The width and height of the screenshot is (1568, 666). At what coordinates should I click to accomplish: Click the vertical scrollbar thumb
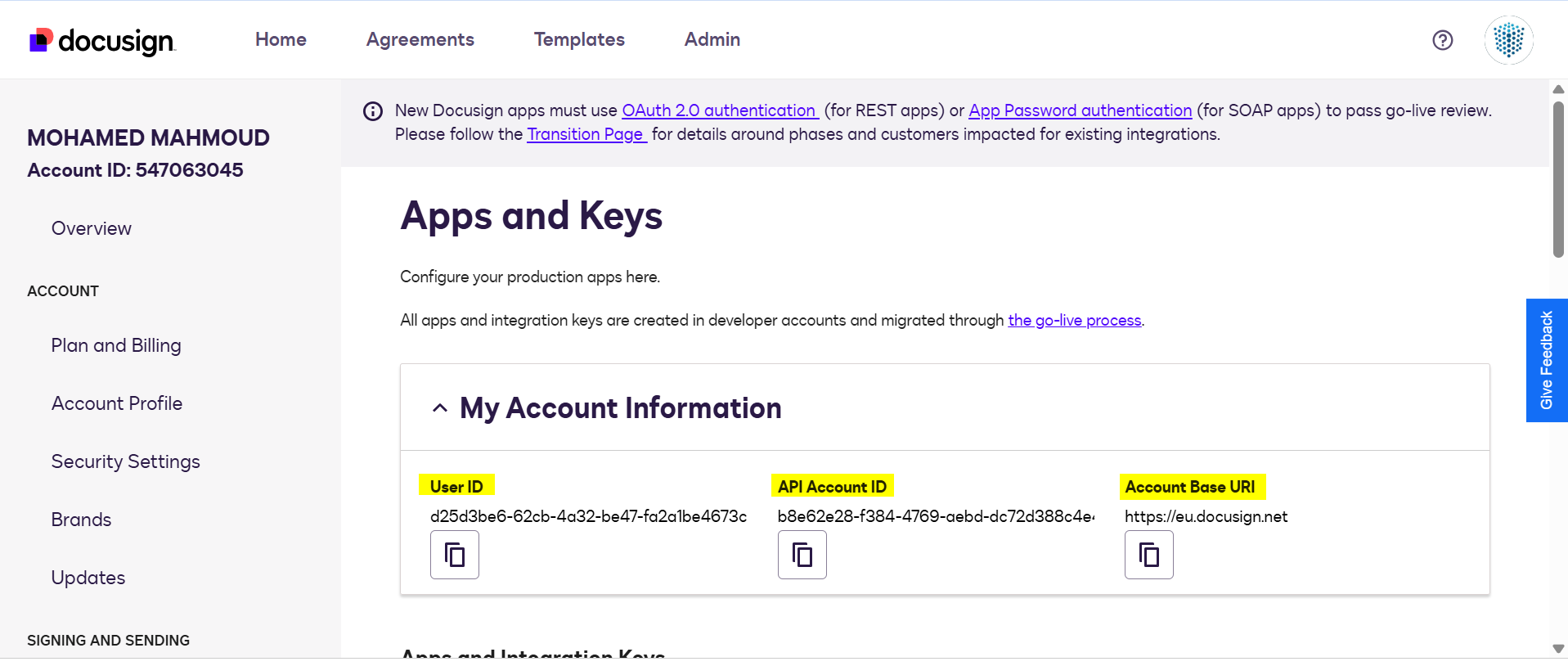1558,179
